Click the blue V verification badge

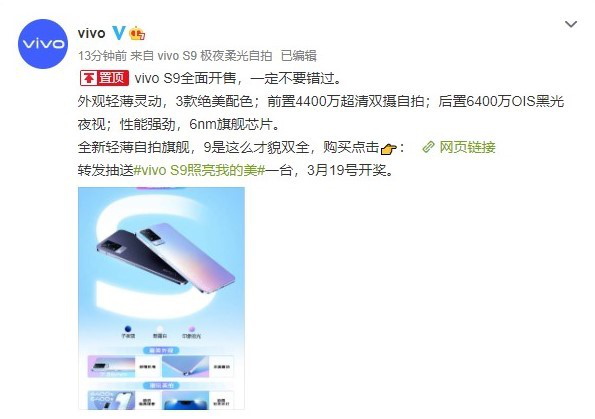click(x=118, y=33)
